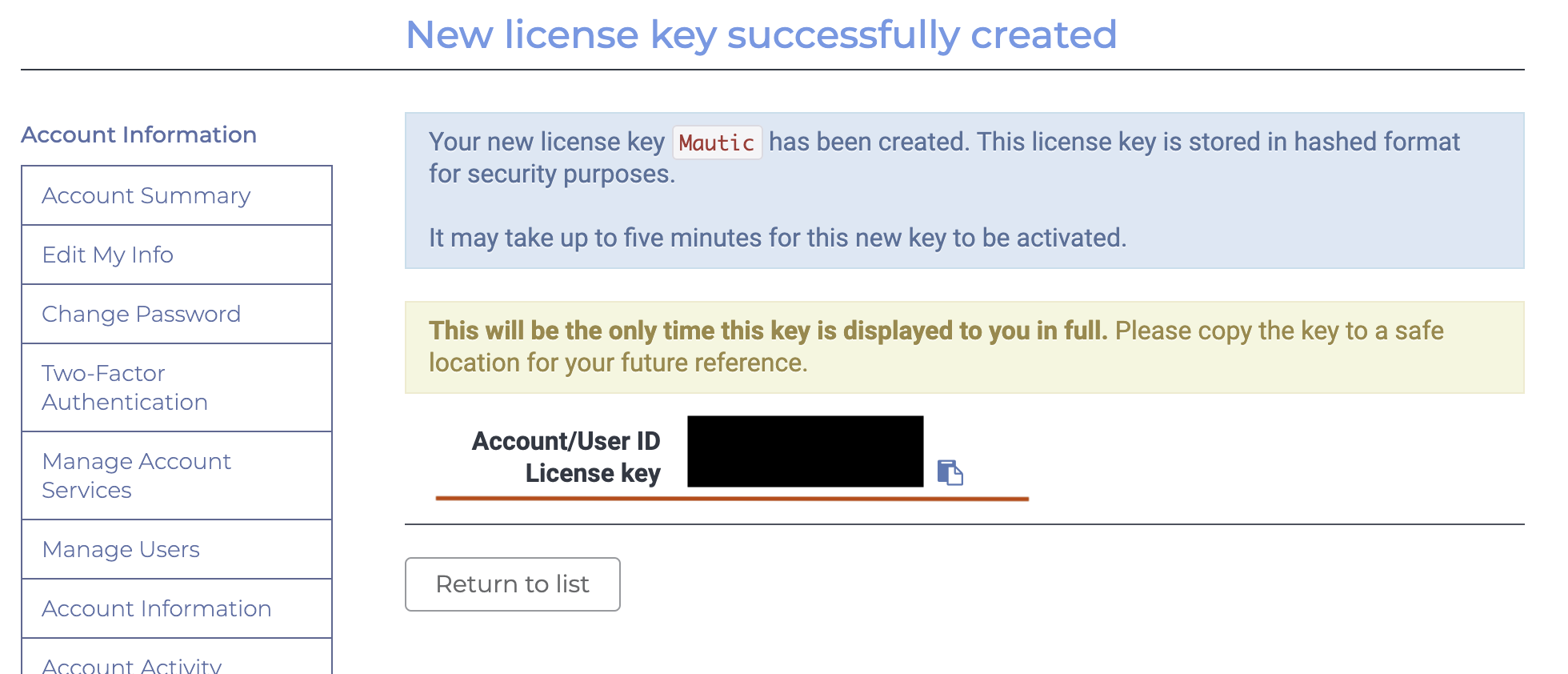Open the Change Password page
1568x674 pixels.
coord(142,315)
